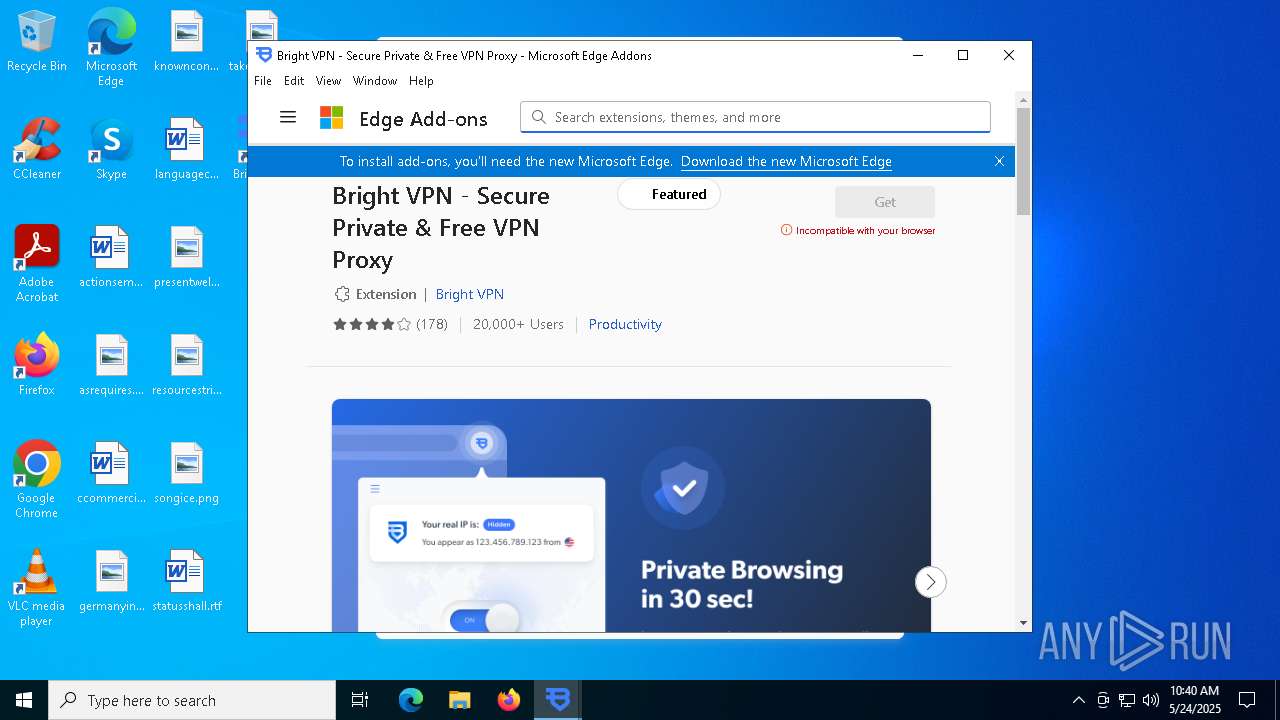Viewport: 1280px width, 720px height.
Task: Open the Window menu
Action: coord(375,81)
